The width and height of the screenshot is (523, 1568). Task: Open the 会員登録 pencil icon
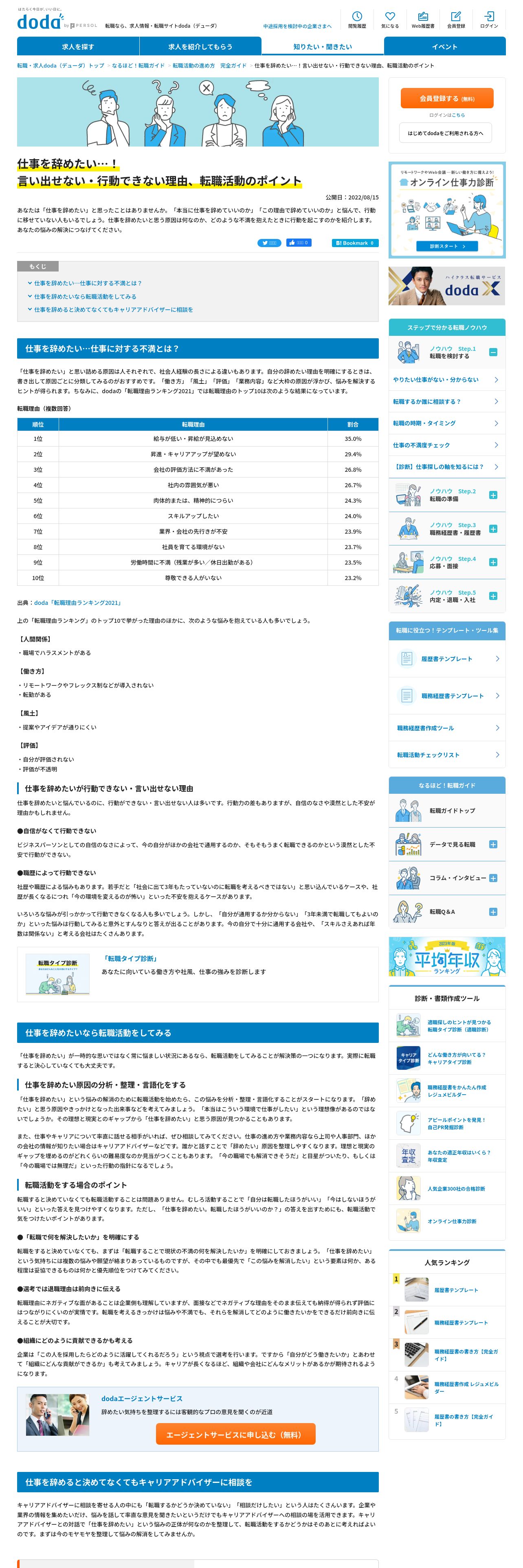[455, 20]
